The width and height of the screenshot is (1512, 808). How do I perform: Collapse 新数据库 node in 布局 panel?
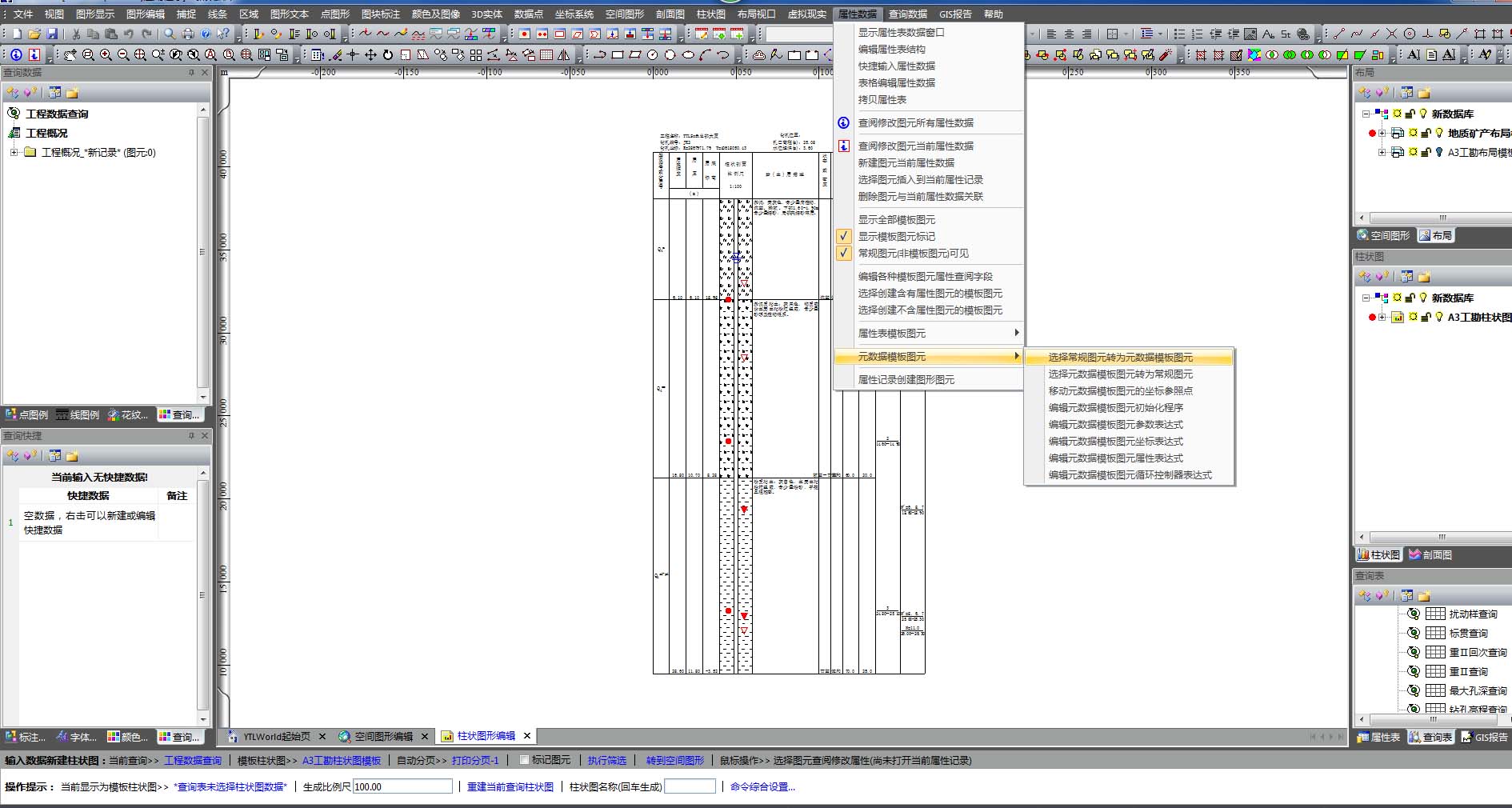coord(1366,114)
